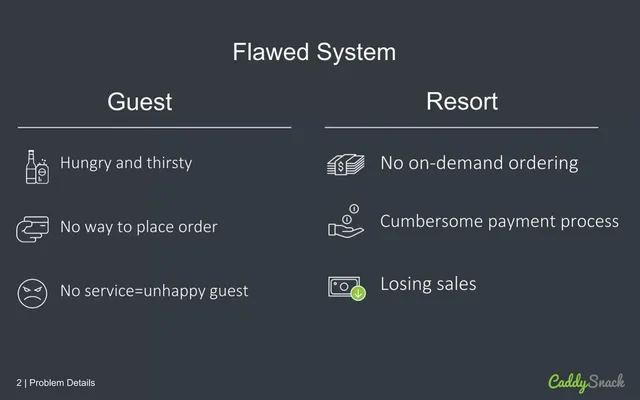Click the banknote with green arrow icon
Image resolution: width=640 pixels, height=400 pixels.
(x=347, y=288)
